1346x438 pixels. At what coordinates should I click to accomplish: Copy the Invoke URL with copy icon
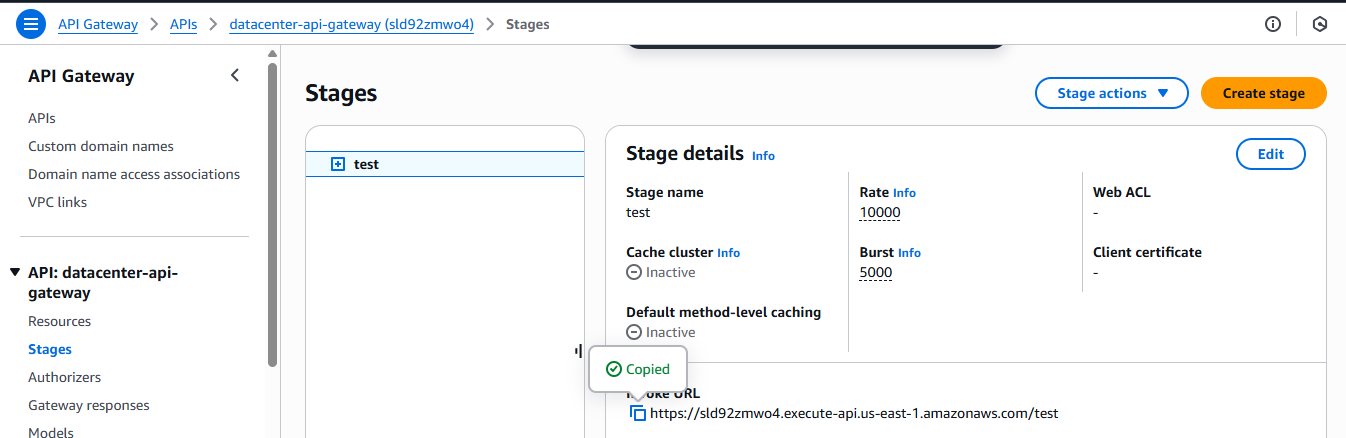[637, 413]
